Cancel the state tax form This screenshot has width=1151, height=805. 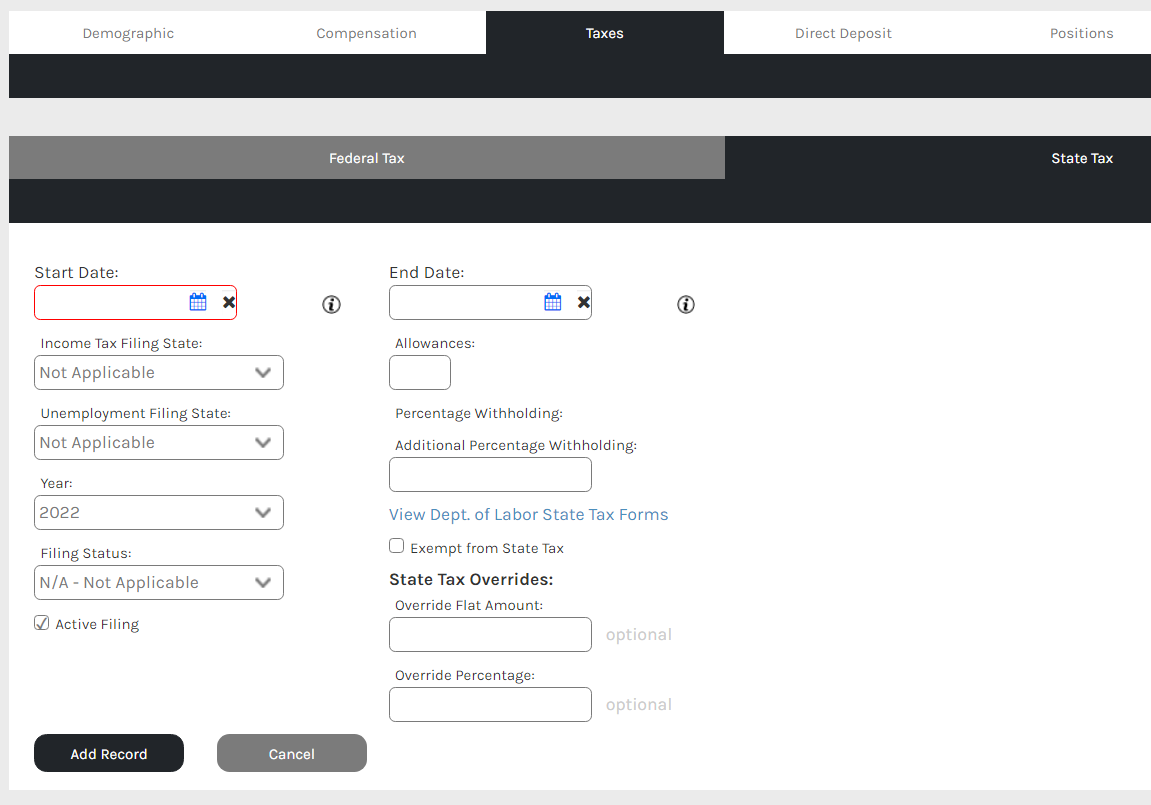(x=291, y=753)
